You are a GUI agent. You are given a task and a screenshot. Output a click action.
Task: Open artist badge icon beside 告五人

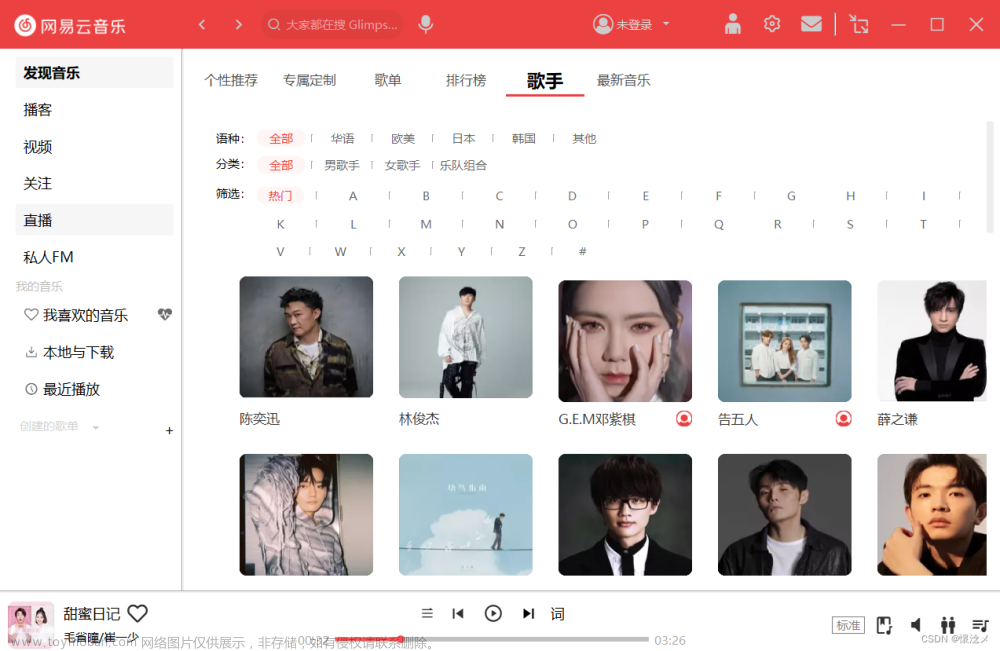click(843, 418)
